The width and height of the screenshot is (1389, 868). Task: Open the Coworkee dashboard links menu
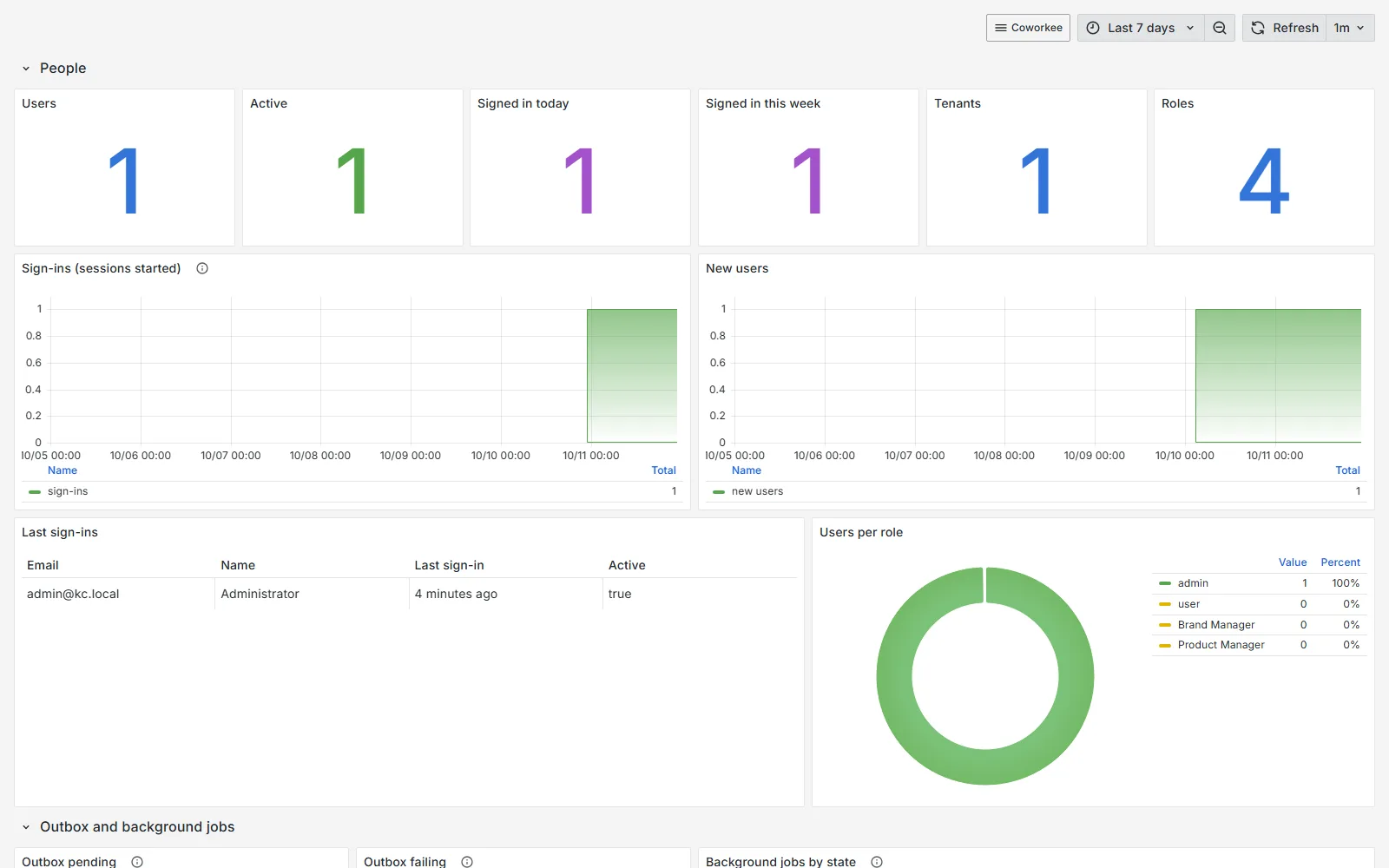pos(1028,28)
